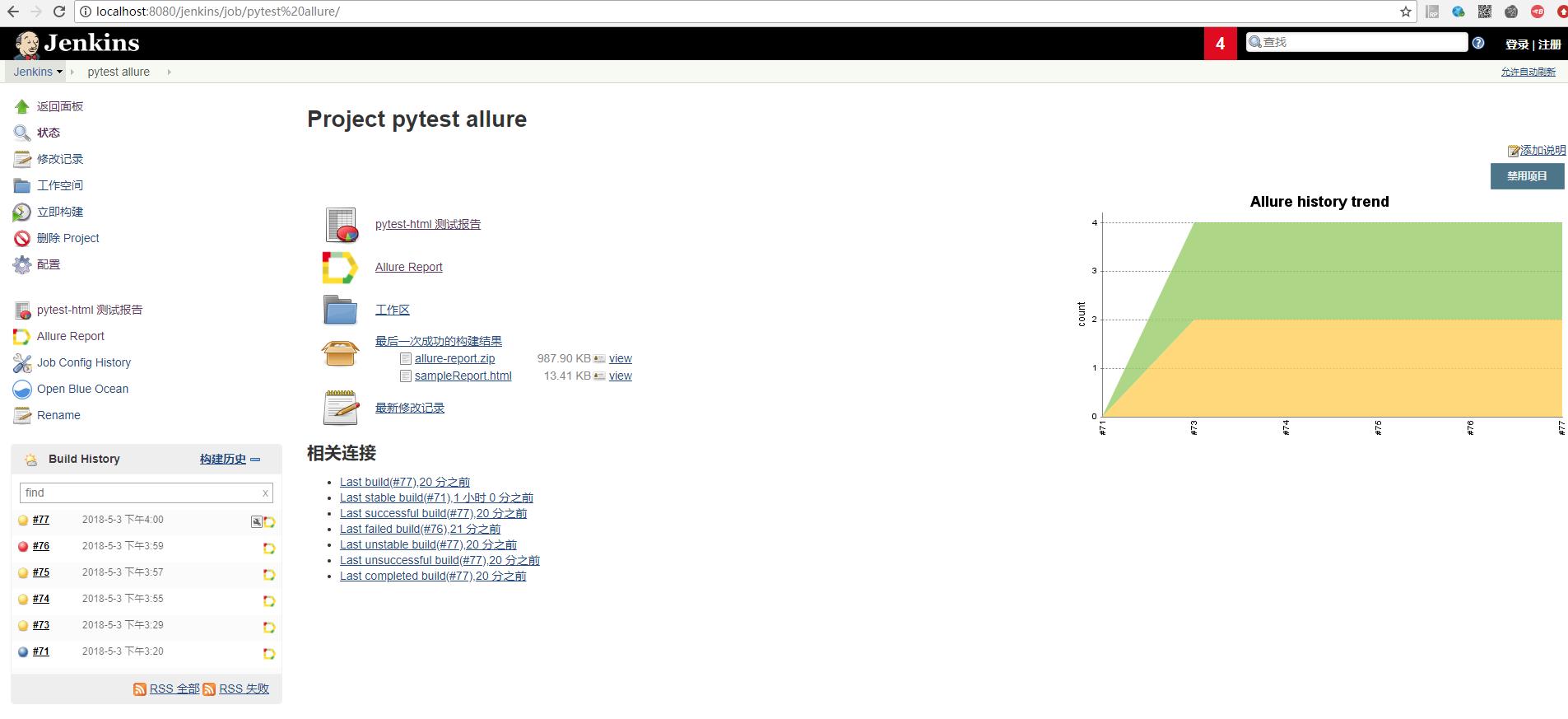Open build #73 in history

pos(41,625)
